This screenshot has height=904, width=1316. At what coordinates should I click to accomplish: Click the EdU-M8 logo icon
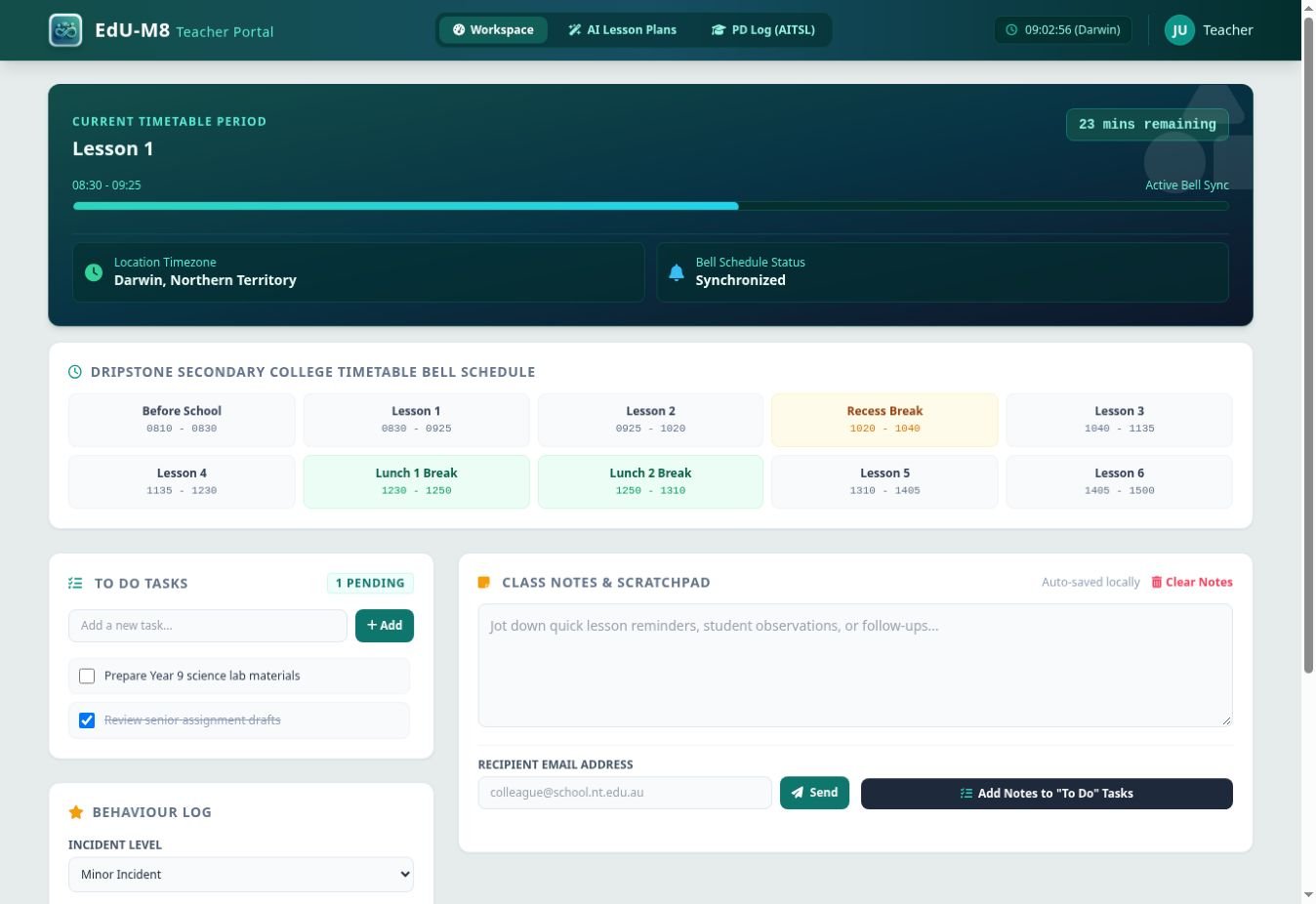(x=65, y=30)
